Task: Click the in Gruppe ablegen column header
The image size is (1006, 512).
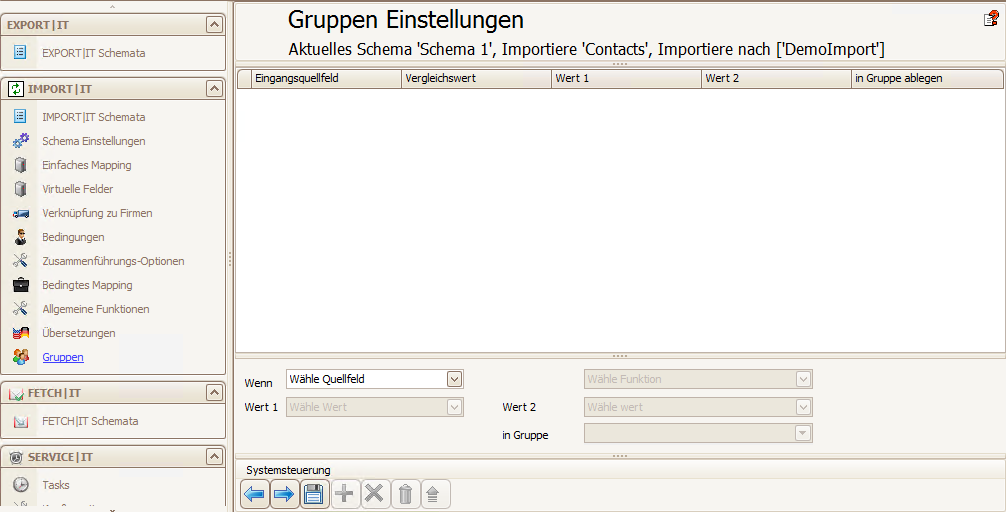Action: [927, 78]
